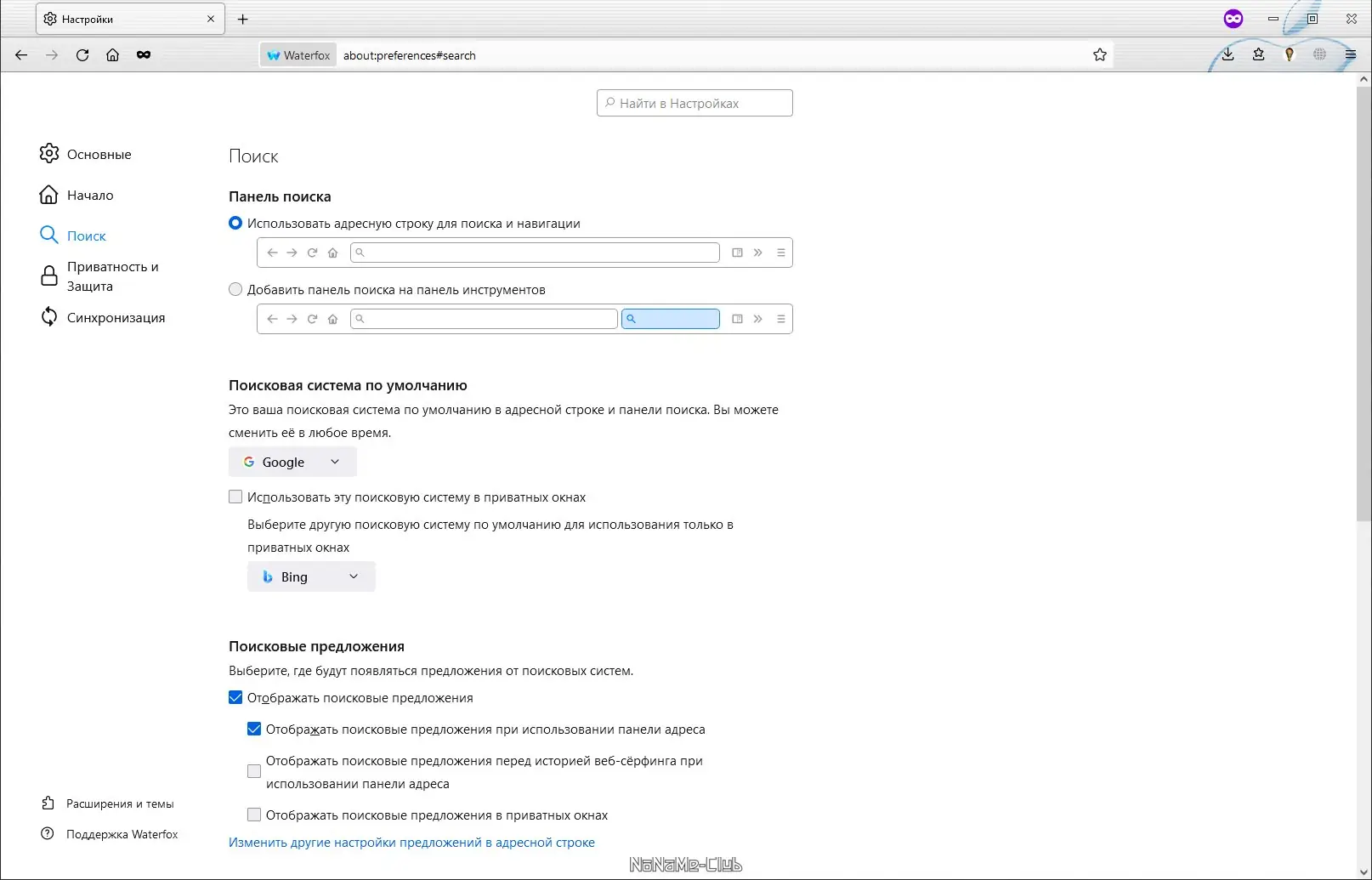The height and width of the screenshot is (880, 1372).
Task: Open Расширения и темы
Action: pyautogui.click(x=108, y=803)
